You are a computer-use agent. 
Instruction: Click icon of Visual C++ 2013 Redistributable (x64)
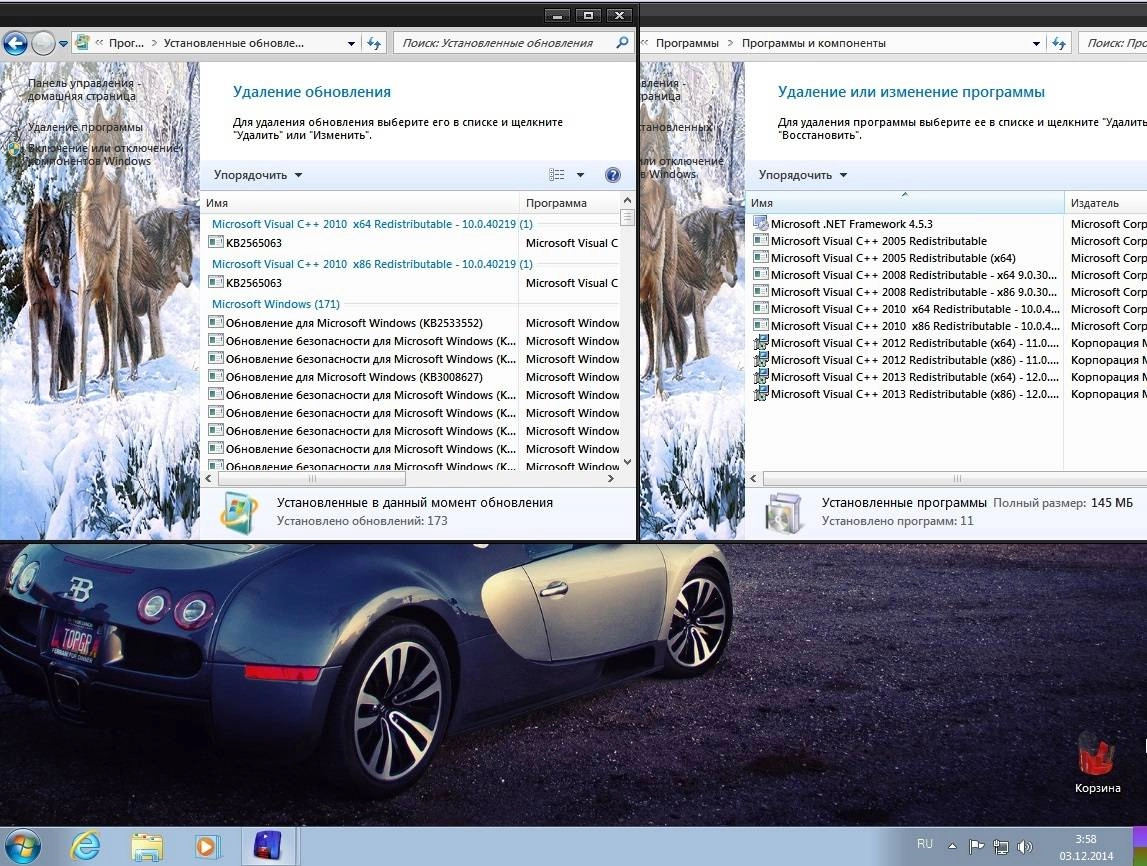click(x=761, y=376)
